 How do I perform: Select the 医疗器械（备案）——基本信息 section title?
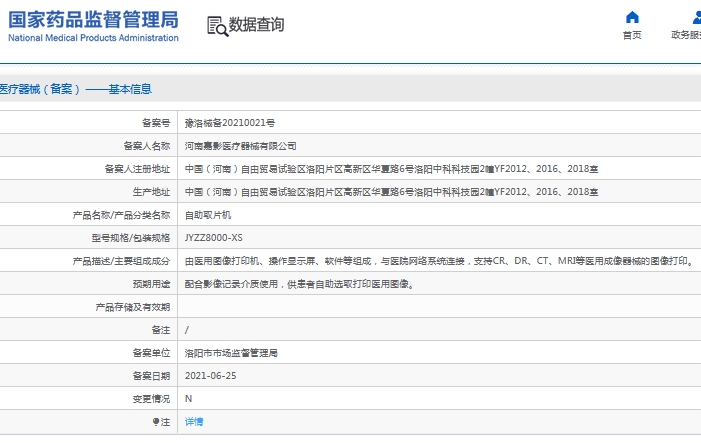pos(76,89)
